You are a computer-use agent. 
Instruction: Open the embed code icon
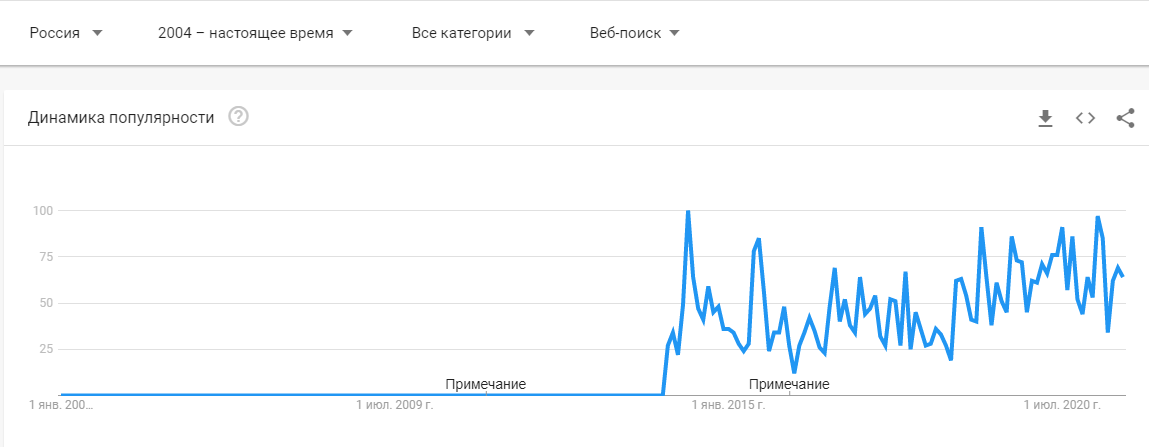[1085, 118]
